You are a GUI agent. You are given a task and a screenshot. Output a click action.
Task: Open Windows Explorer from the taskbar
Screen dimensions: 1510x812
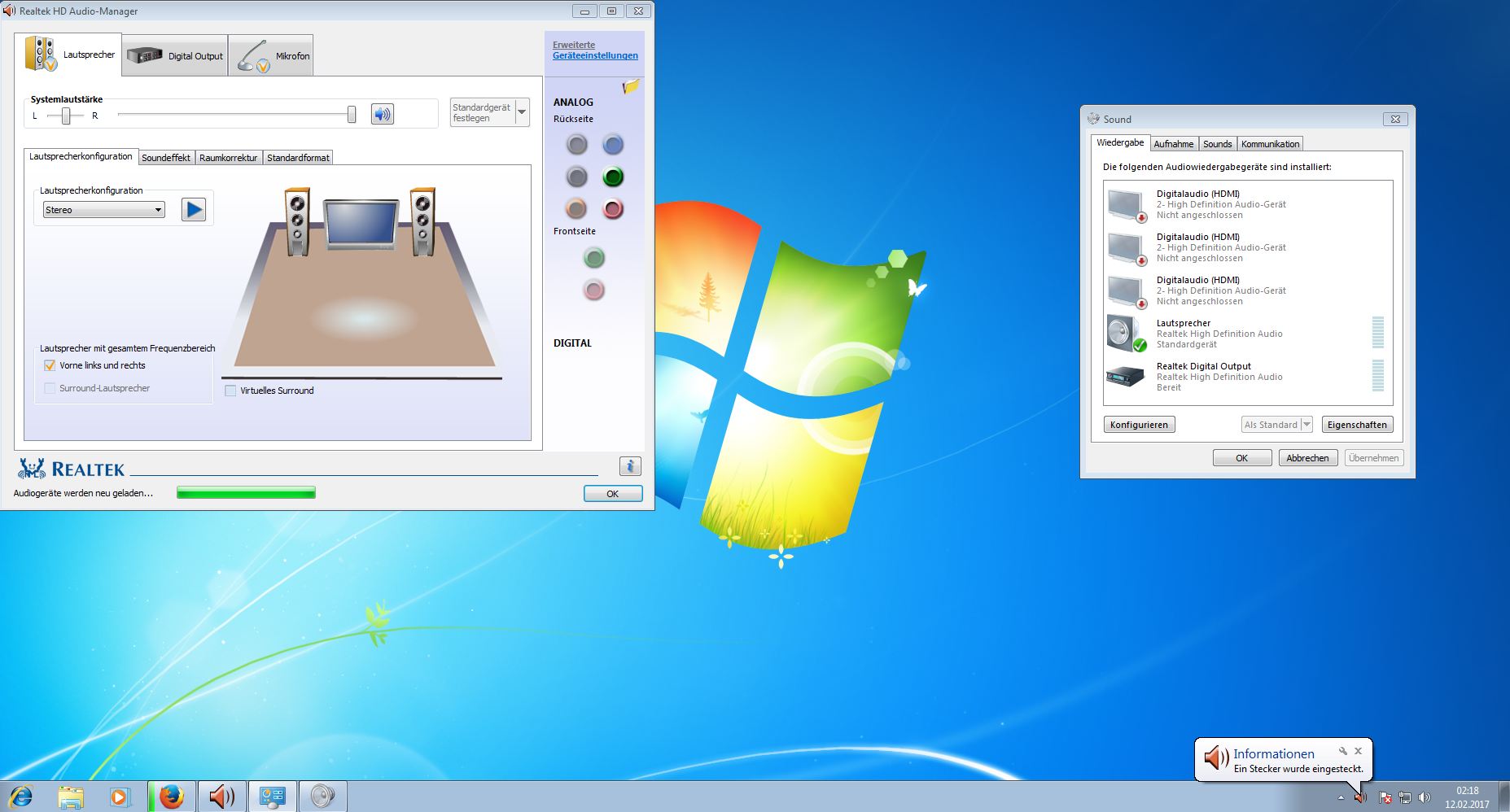click(x=71, y=797)
